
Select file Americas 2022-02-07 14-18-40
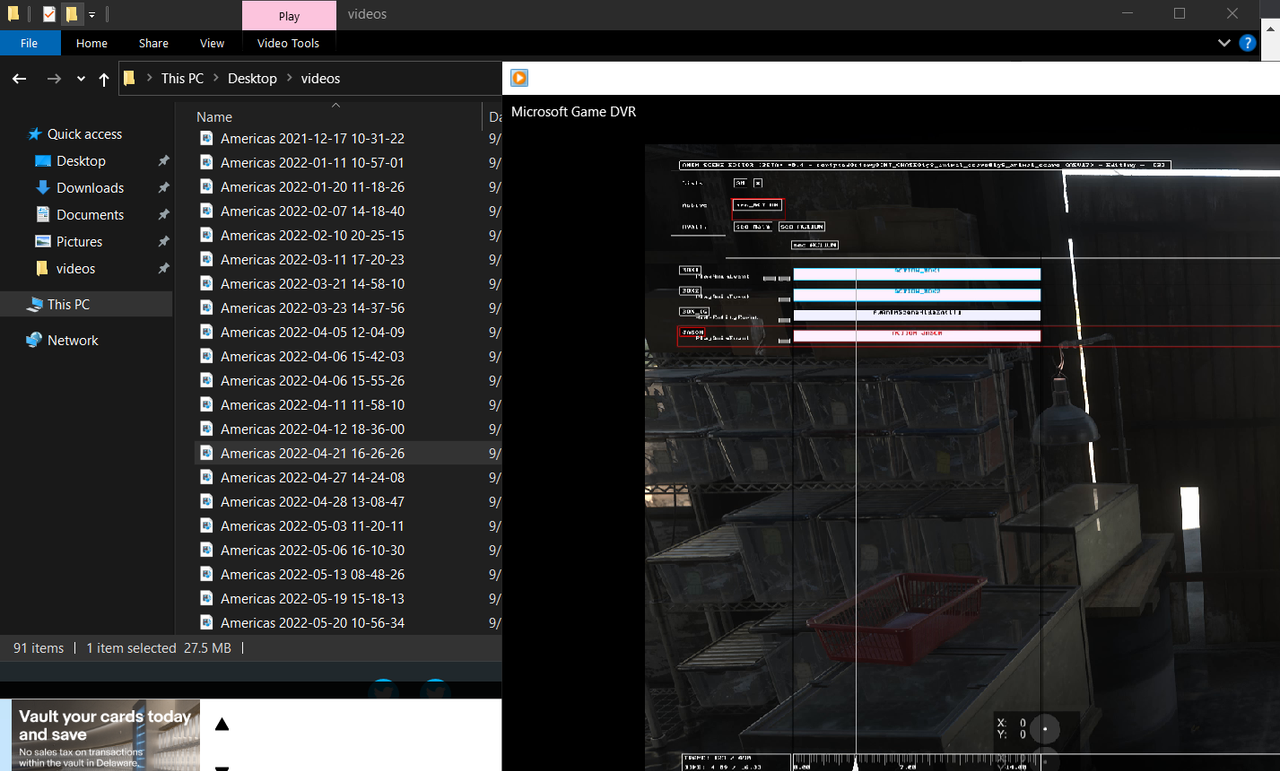pos(312,211)
